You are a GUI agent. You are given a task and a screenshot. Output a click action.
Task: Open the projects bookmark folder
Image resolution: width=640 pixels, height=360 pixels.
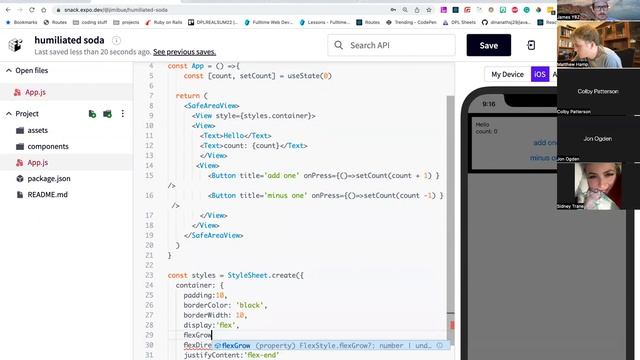coord(126,22)
